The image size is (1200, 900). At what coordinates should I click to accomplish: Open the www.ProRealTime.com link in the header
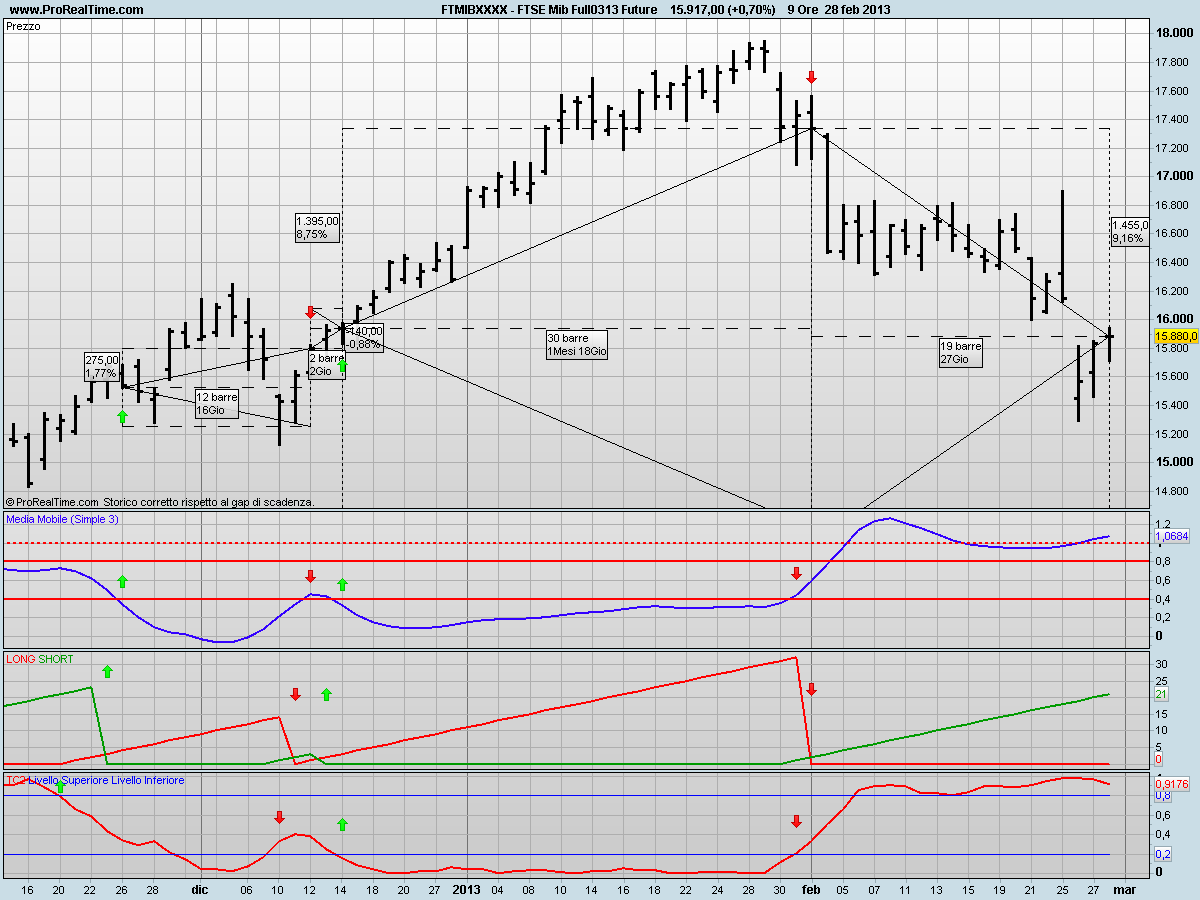(76, 10)
